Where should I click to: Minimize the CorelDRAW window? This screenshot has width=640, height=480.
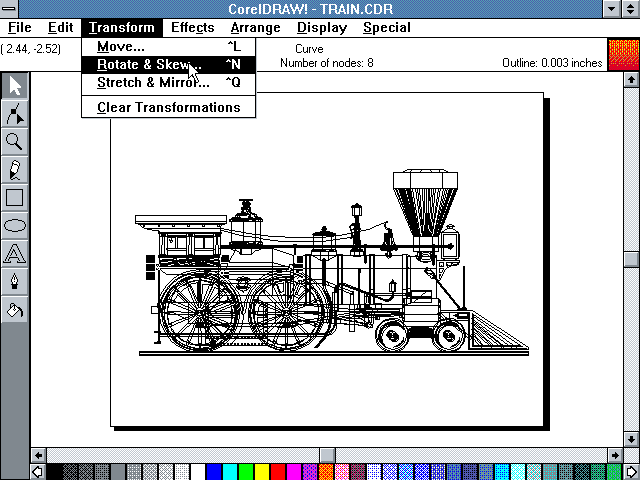[x=611, y=9]
